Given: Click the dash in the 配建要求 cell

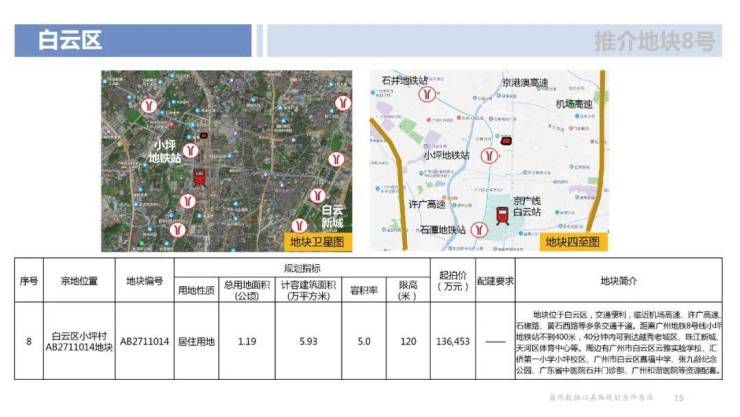Looking at the screenshot, I should pyautogui.click(x=495, y=342).
